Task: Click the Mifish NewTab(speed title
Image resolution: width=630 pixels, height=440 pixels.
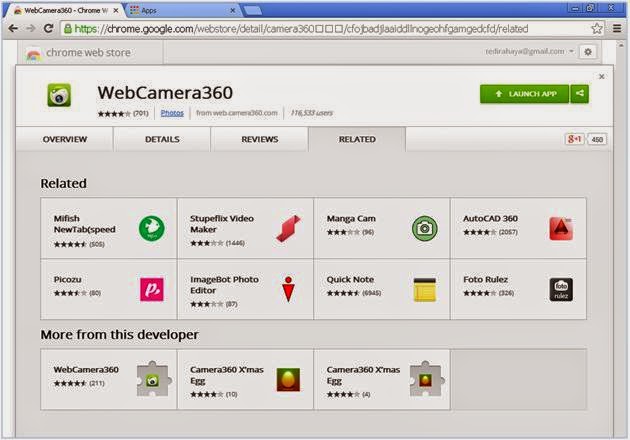Action: pyautogui.click(x=84, y=224)
